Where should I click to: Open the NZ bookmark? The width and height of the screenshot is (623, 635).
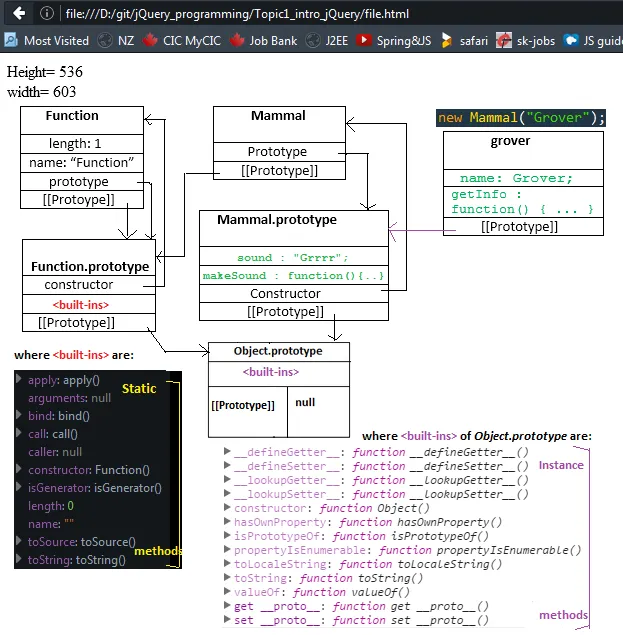tap(116, 41)
